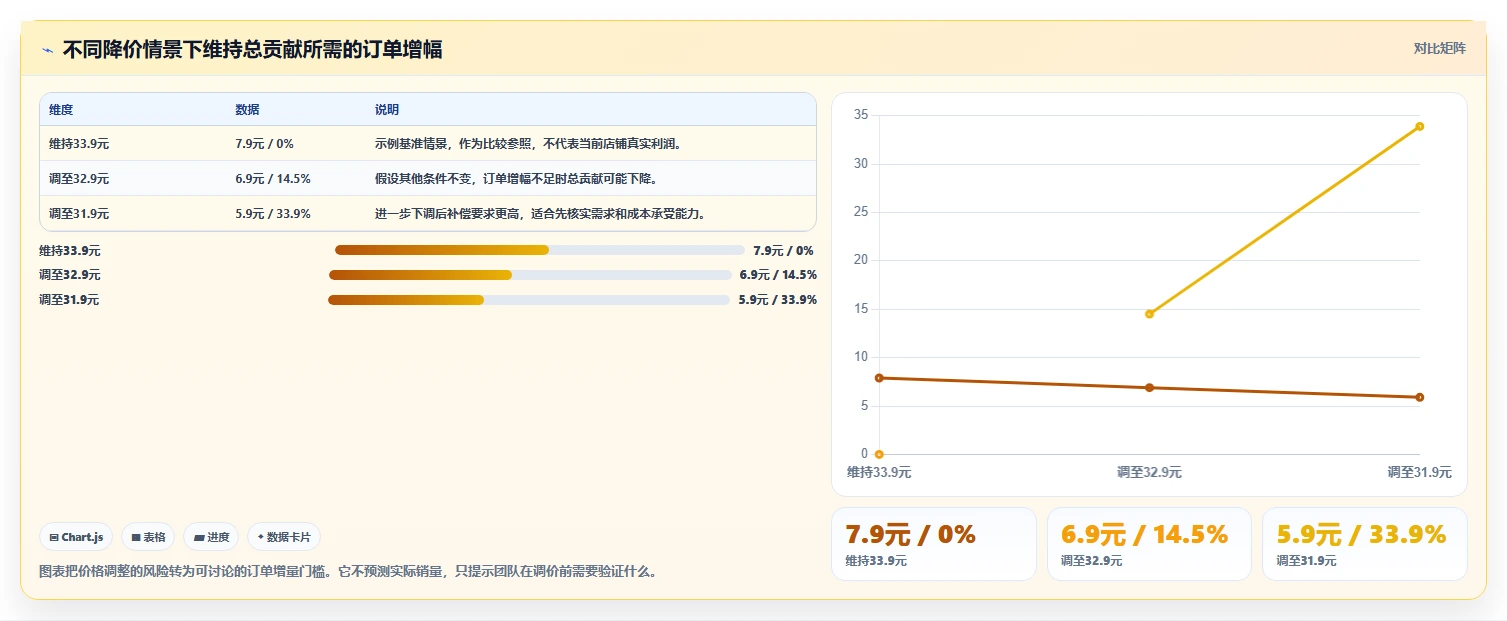Click the description starting 进一步下调后补偿要求更高
The height and width of the screenshot is (621, 1507).
pos(540,214)
